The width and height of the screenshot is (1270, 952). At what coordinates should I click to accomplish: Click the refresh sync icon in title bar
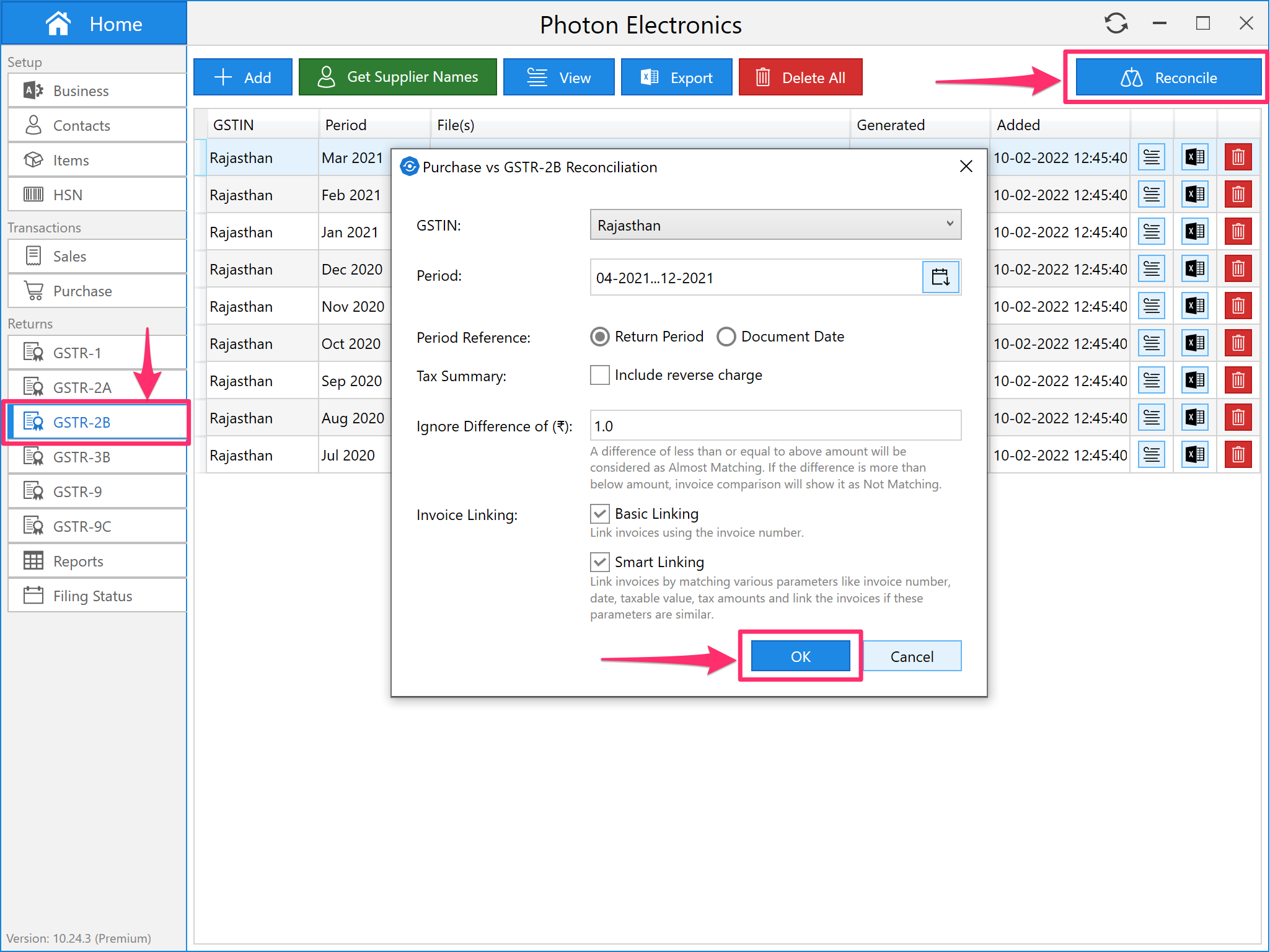(x=1116, y=24)
